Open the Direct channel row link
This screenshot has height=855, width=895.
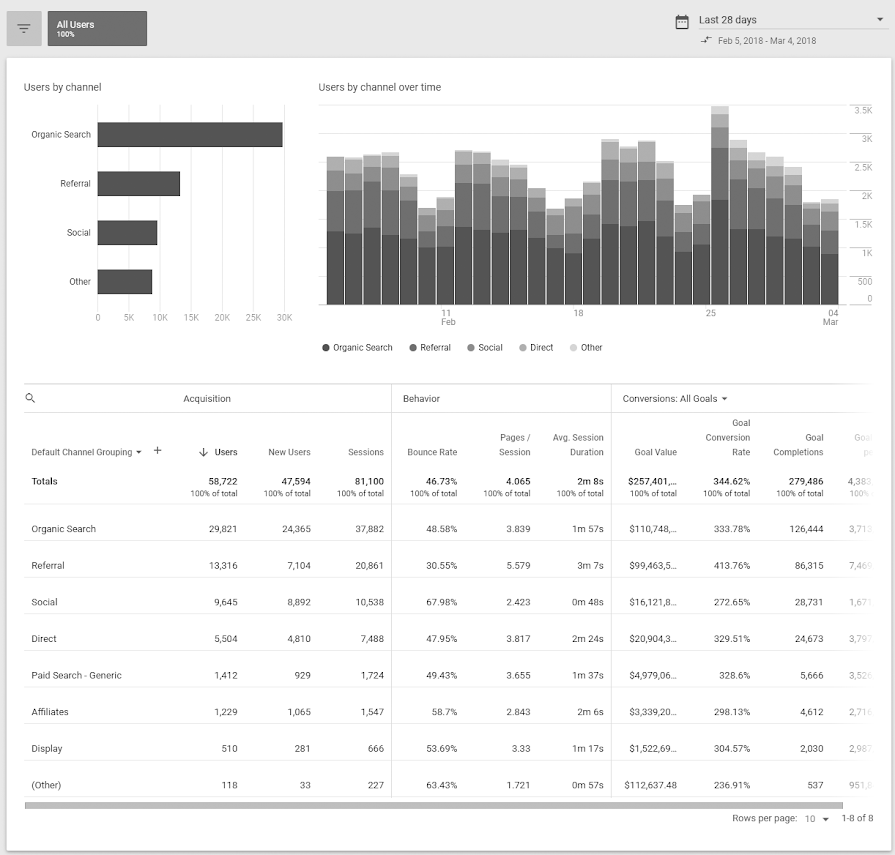point(44,639)
